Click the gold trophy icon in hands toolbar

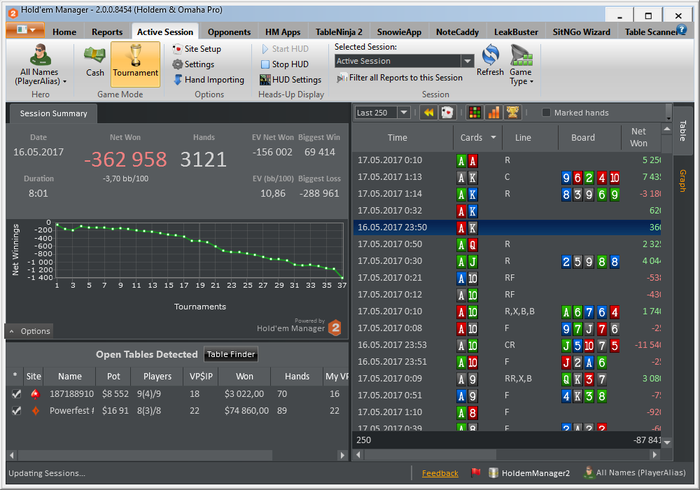(x=512, y=112)
